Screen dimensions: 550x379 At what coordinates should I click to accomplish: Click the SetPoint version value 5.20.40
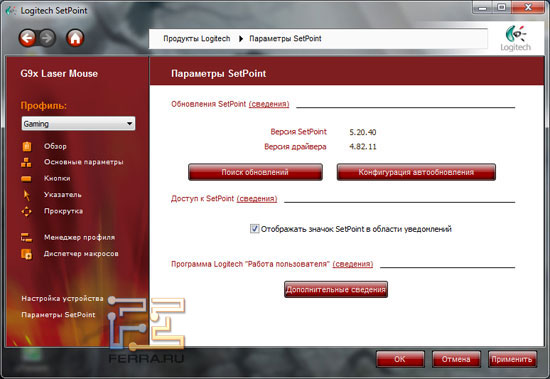tap(363, 132)
